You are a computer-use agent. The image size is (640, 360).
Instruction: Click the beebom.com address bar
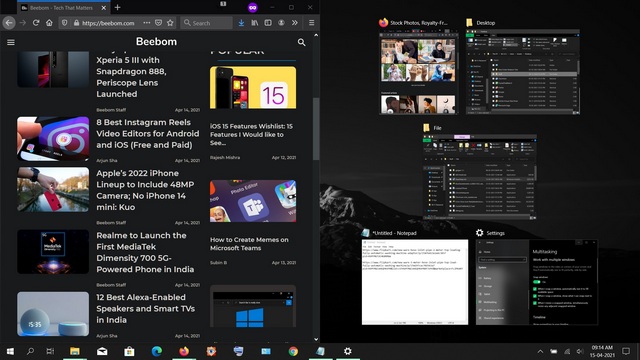point(108,23)
